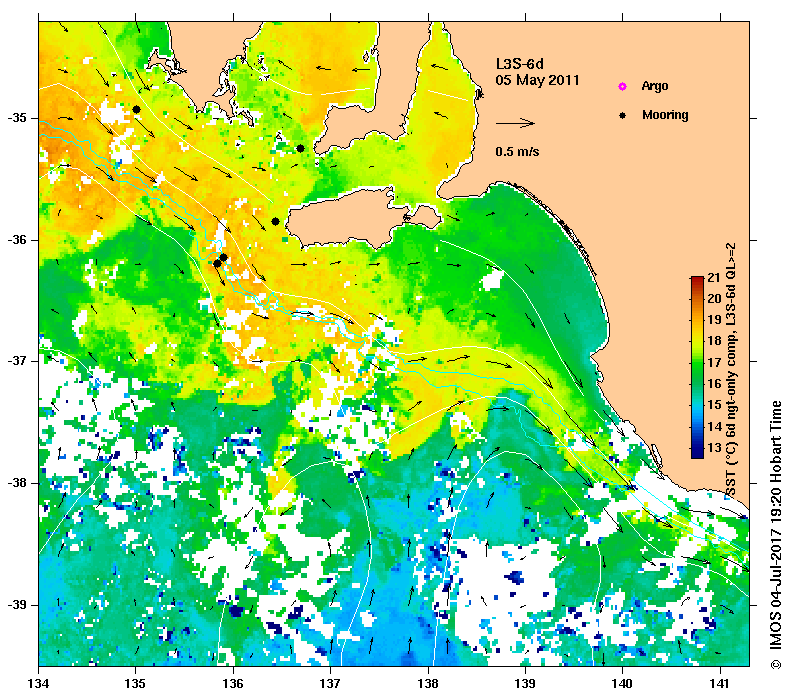This screenshot has height=700, width=791.
Task: Click the '0.5 m/s' scale label
Action: tap(517, 151)
